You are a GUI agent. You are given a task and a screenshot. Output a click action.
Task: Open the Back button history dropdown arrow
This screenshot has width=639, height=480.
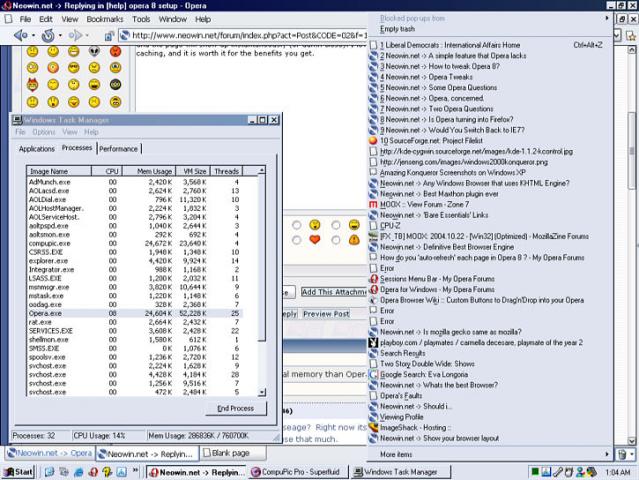click(32, 35)
